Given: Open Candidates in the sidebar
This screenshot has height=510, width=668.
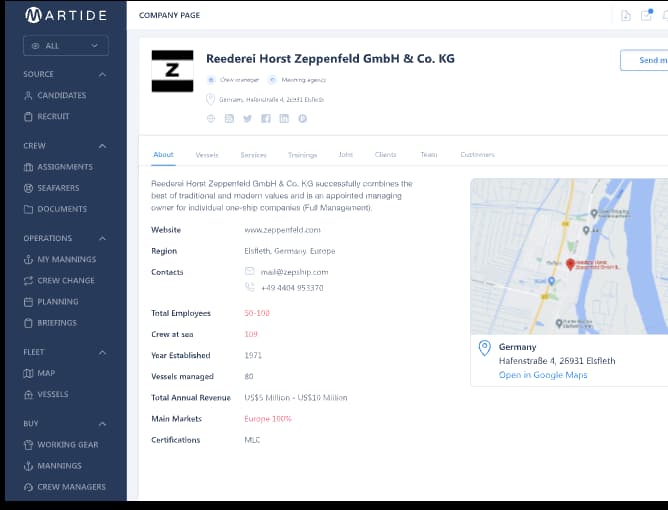Looking at the screenshot, I should click(61, 95).
